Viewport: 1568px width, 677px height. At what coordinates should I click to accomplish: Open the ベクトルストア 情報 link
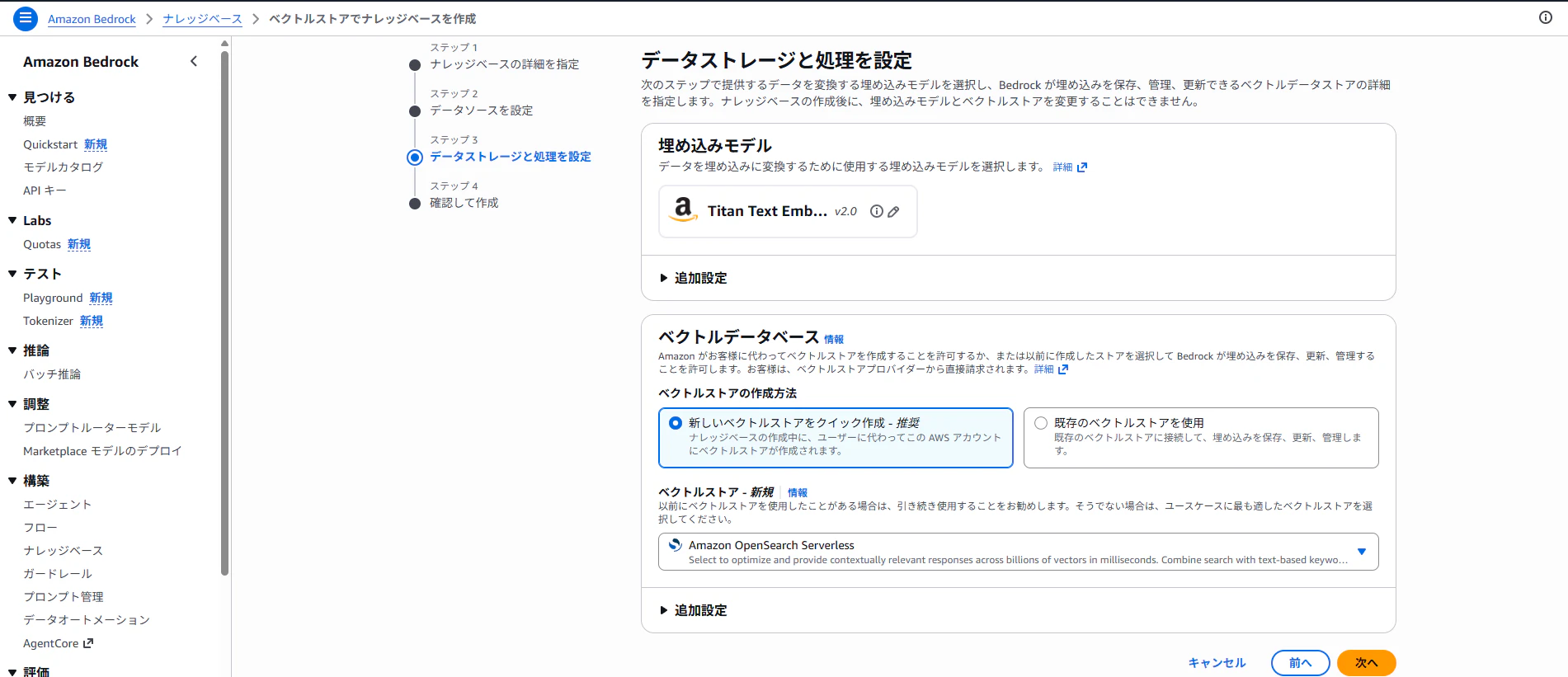798,493
